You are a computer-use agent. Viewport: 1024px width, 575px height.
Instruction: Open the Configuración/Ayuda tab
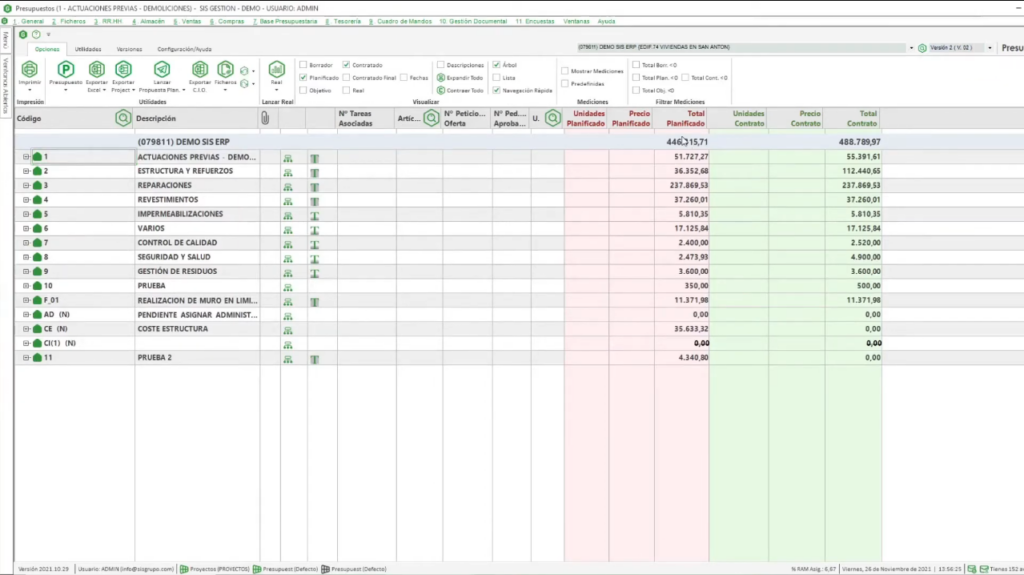(184, 49)
